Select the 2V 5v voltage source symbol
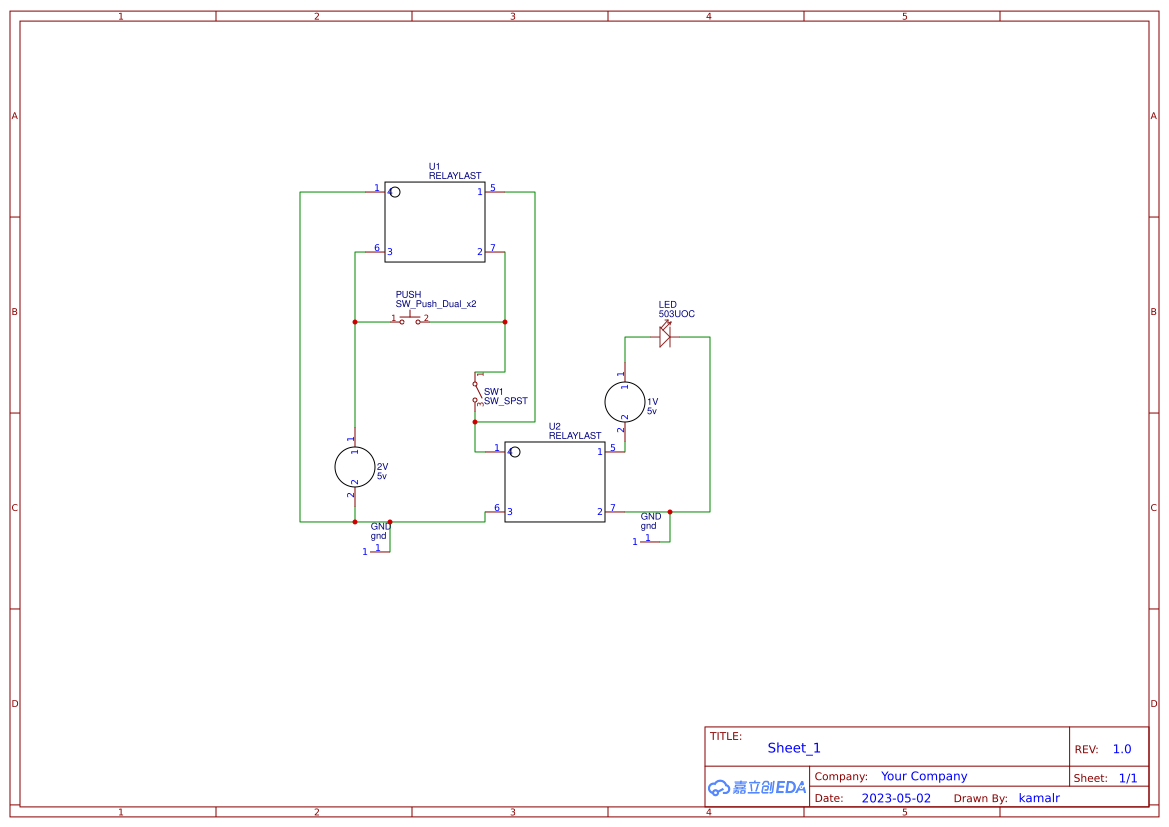The image size is (1169, 827). click(354, 466)
